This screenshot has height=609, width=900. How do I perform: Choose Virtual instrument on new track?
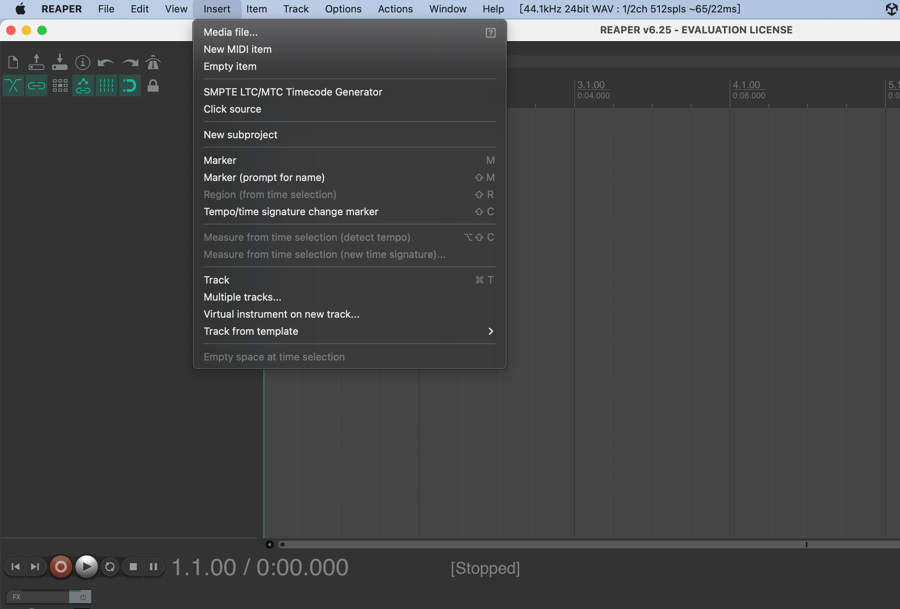click(281, 314)
